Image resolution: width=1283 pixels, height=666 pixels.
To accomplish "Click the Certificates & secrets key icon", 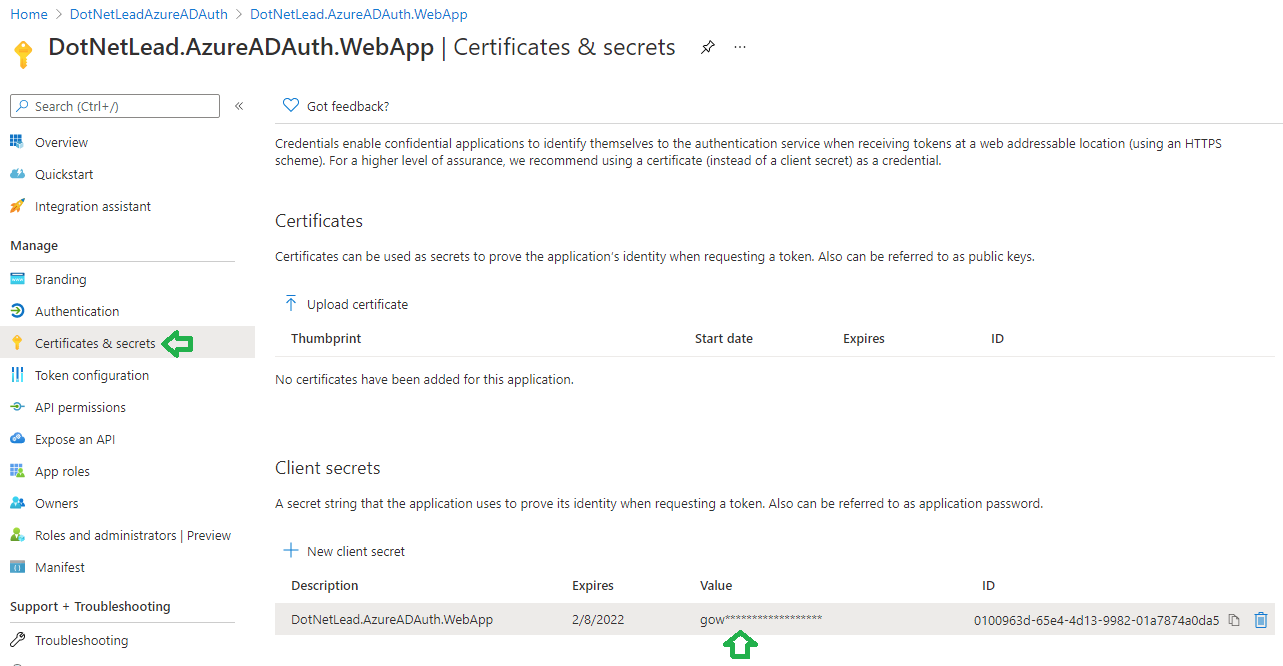I will (16, 343).
